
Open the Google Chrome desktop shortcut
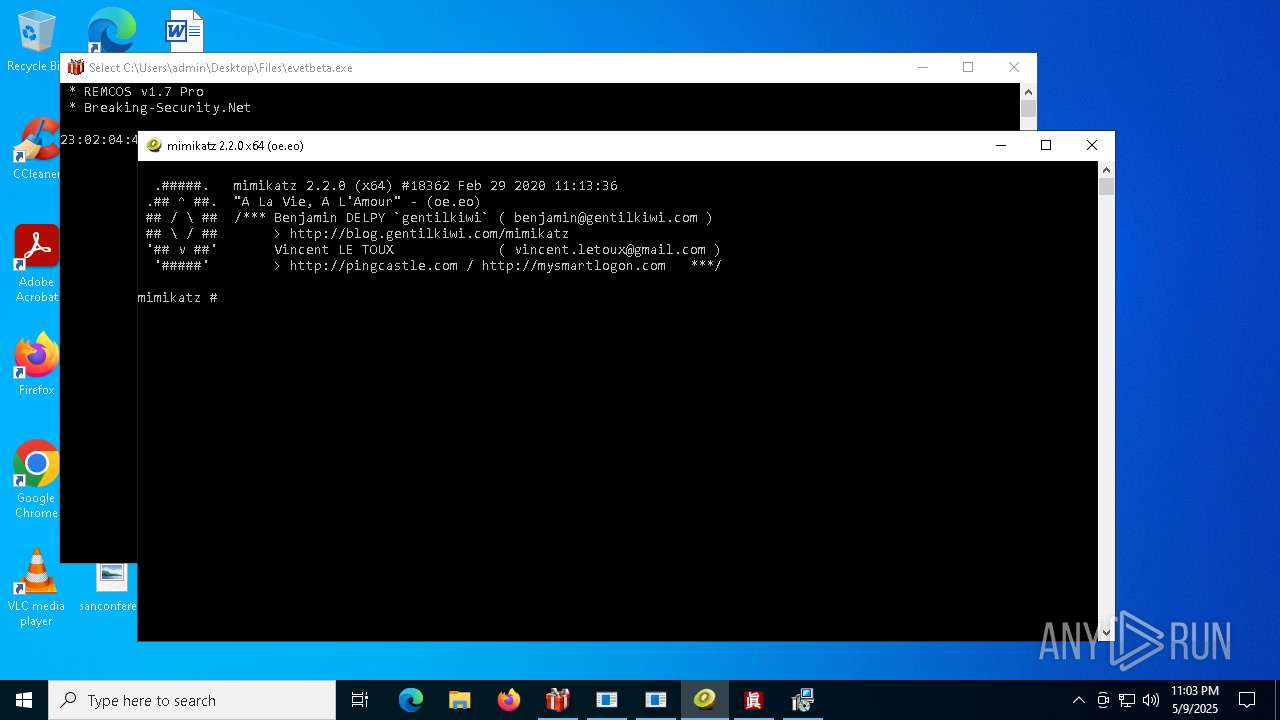[x=36, y=480]
